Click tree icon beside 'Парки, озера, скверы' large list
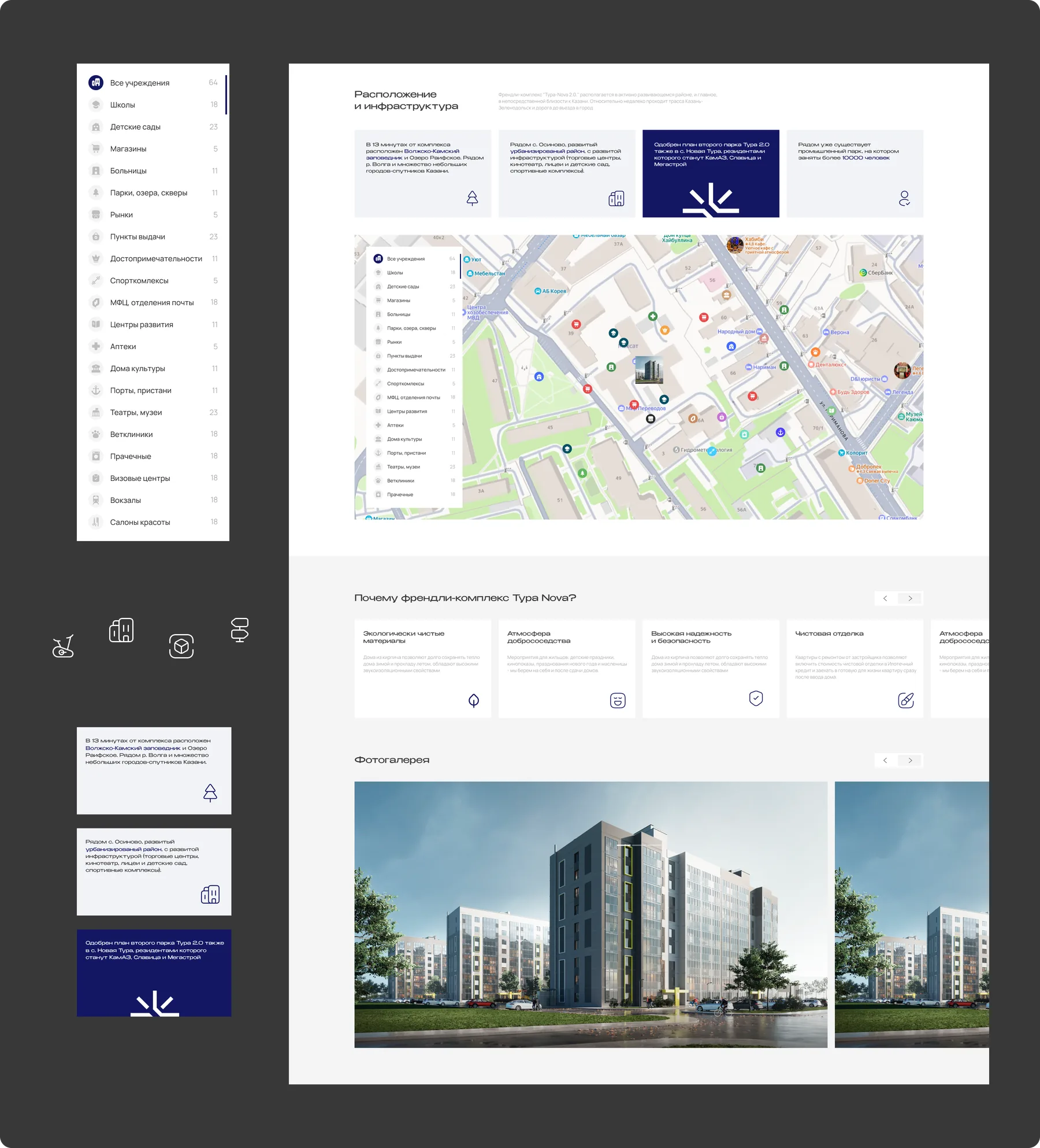The width and height of the screenshot is (1040, 1148). point(96,192)
